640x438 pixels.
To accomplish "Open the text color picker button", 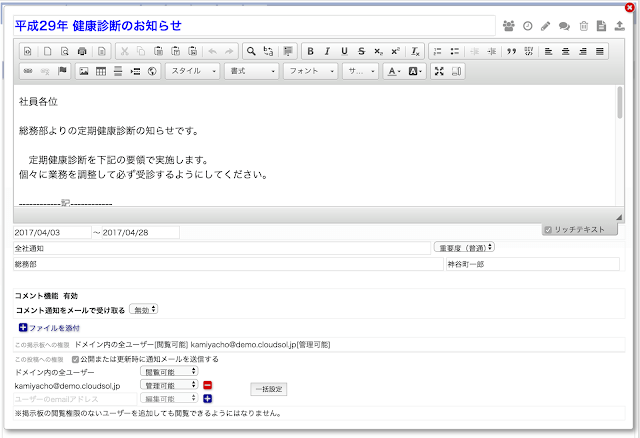I will coord(394,71).
